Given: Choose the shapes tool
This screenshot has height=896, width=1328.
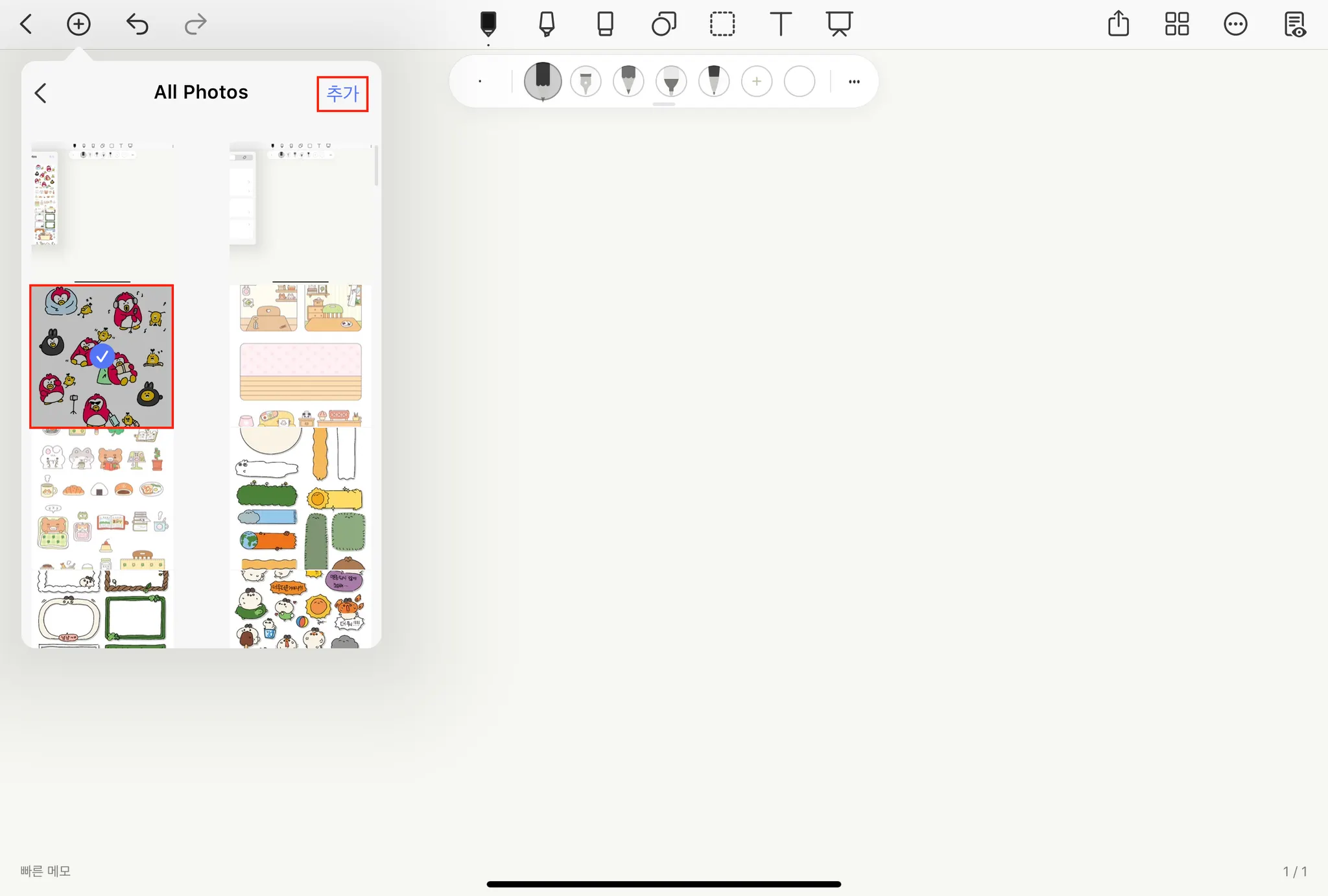Looking at the screenshot, I should pyautogui.click(x=663, y=25).
